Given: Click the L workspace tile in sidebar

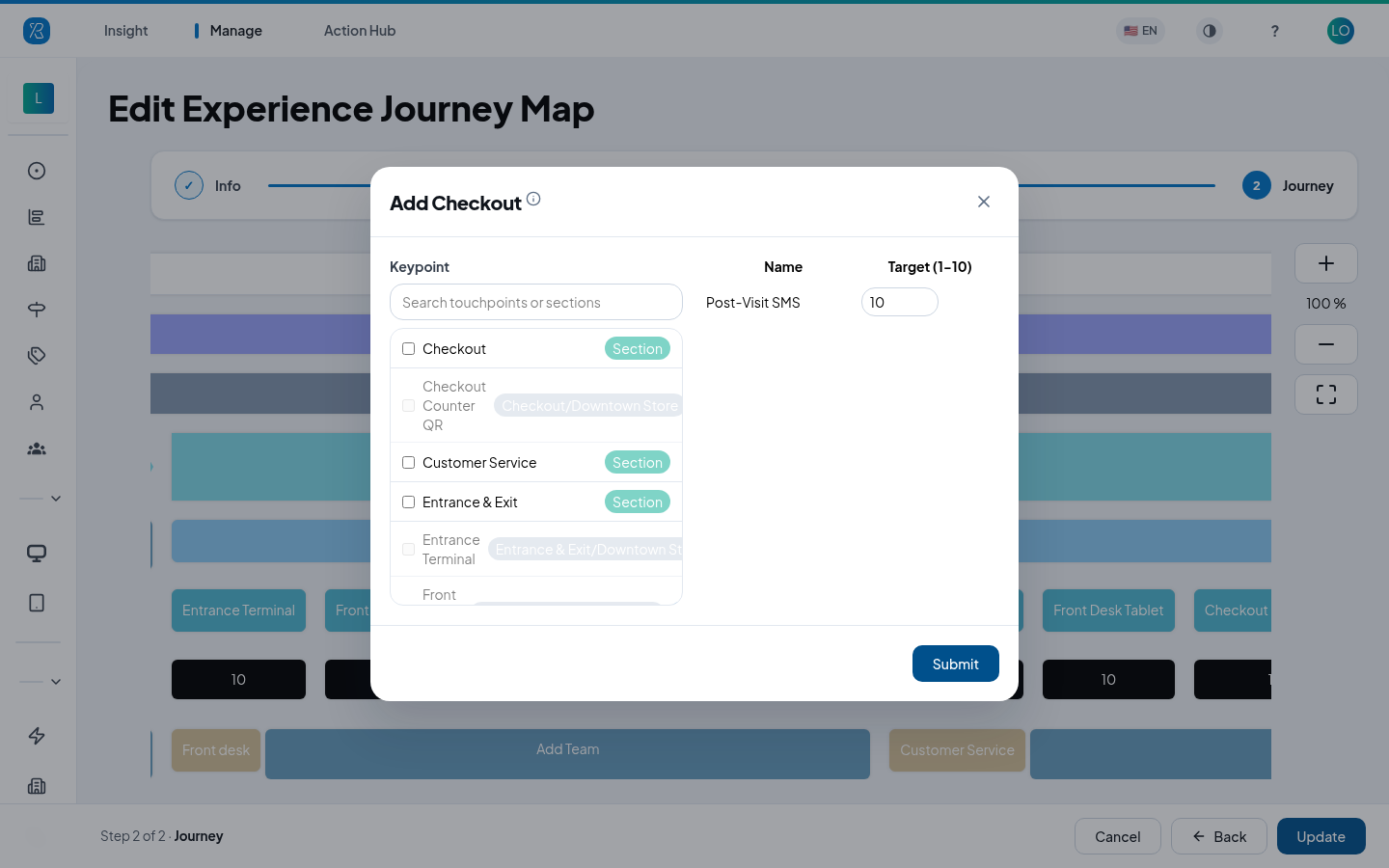Looking at the screenshot, I should click(39, 98).
